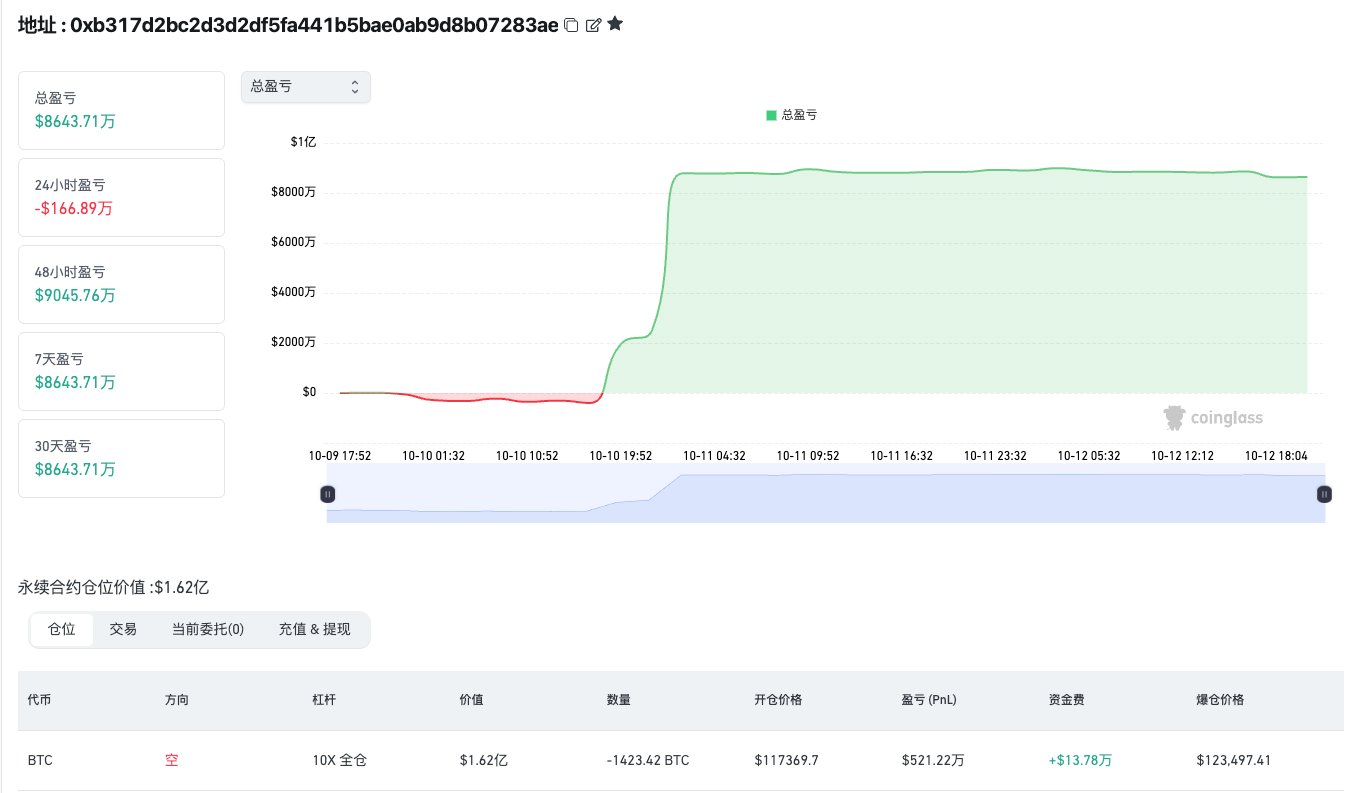Click the BTC position row
The width and height of the screenshot is (1360, 793).
pos(680,760)
